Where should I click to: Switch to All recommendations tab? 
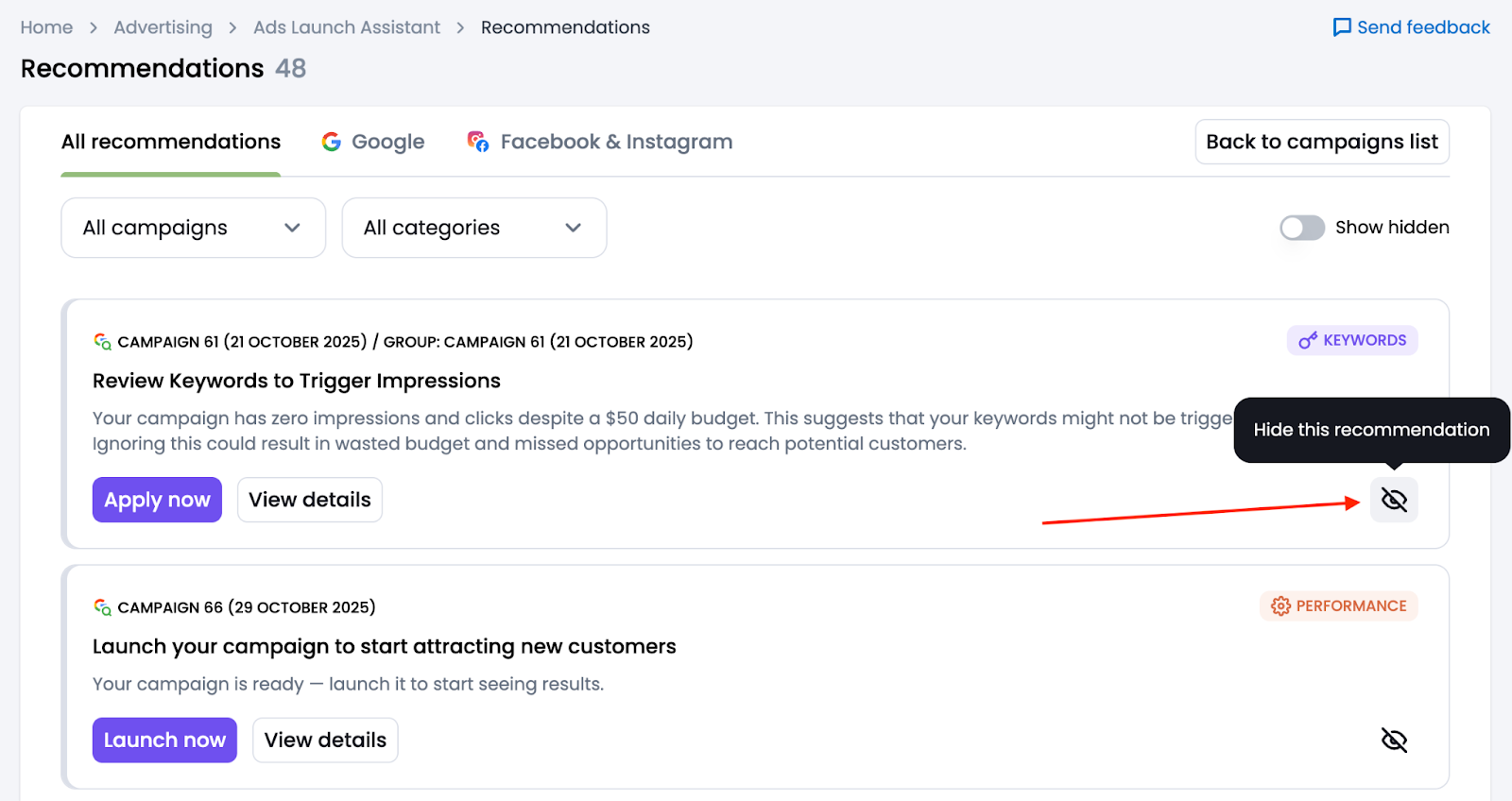pyautogui.click(x=171, y=142)
